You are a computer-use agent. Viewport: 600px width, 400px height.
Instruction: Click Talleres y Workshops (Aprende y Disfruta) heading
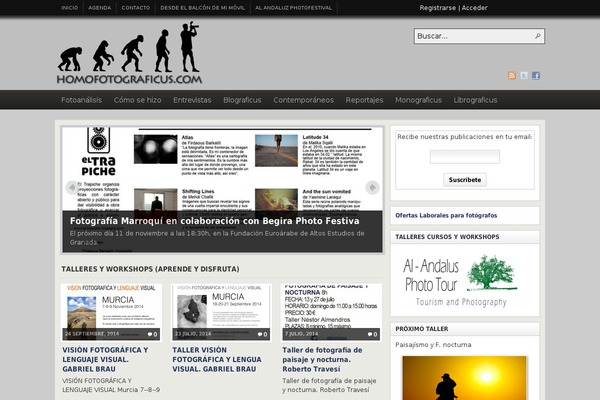click(x=150, y=269)
